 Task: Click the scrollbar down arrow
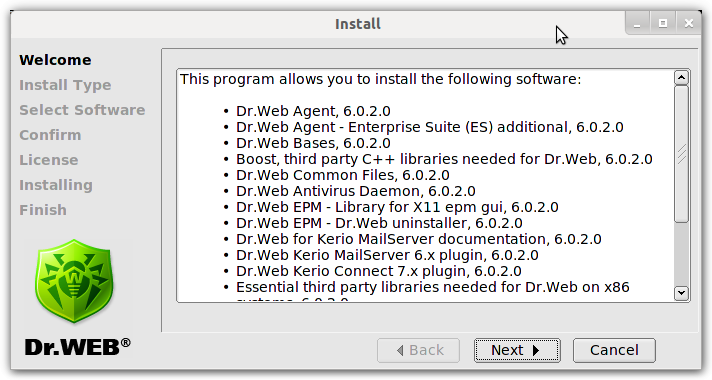pyautogui.click(x=681, y=293)
